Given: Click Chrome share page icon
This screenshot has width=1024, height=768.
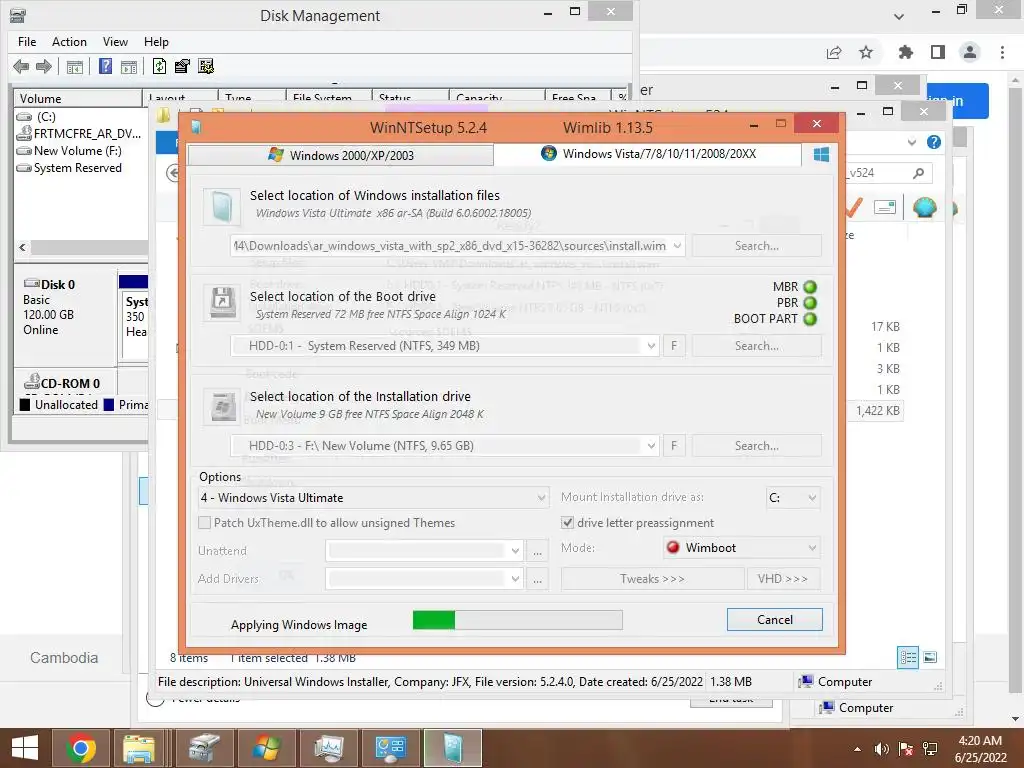Looking at the screenshot, I should (834, 53).
